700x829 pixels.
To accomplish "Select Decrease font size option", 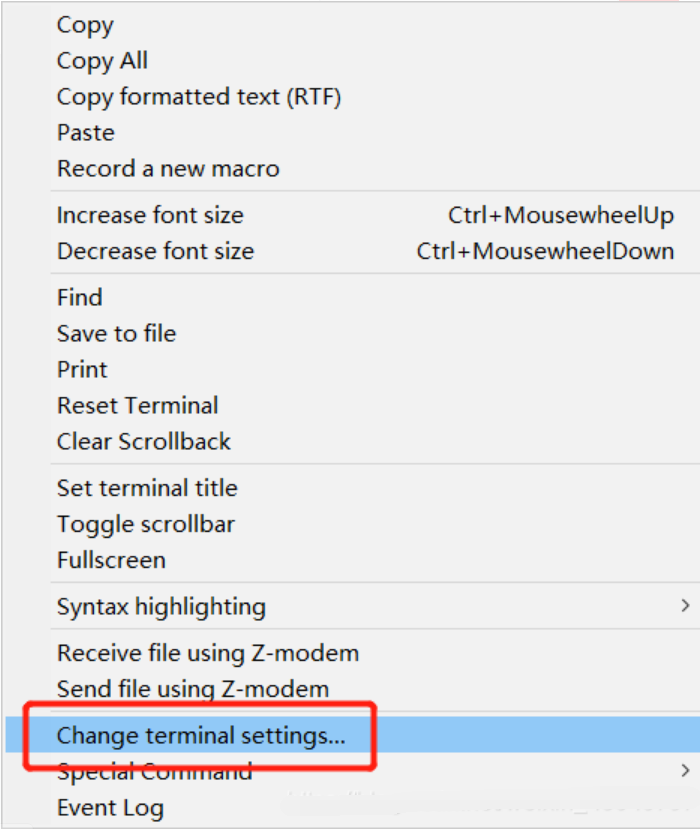I will pos(155,251).
